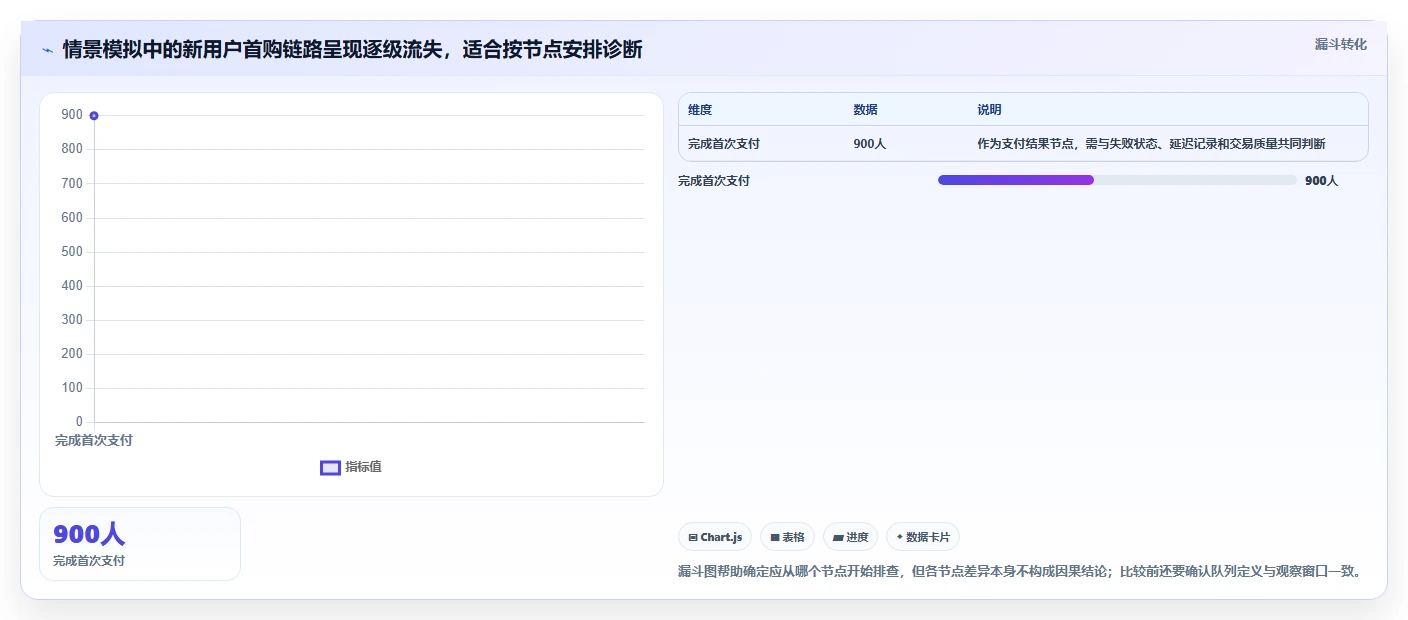Click the 情景模拟 headline title text
Viewport: 1408px width, 620px height.
pyautogui.click(x=352, y=49)
